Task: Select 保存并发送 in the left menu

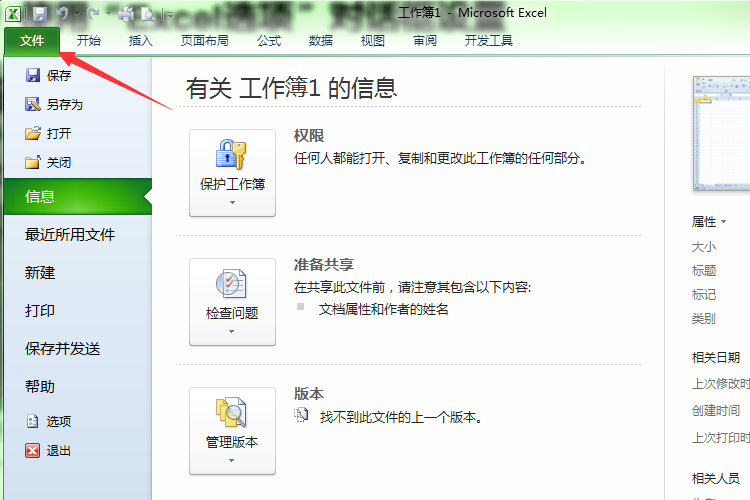Action: (x=63, y=349)
